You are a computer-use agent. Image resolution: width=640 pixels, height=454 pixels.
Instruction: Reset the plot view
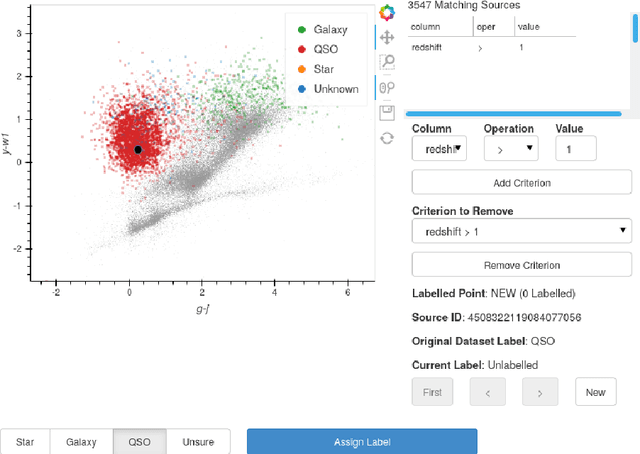[388, 137]
